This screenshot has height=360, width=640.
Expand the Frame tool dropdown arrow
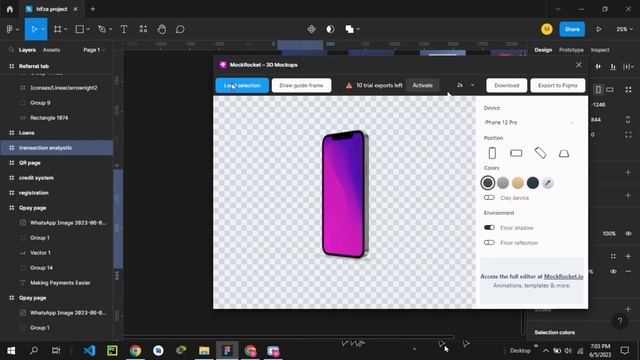tap(66, 29)
